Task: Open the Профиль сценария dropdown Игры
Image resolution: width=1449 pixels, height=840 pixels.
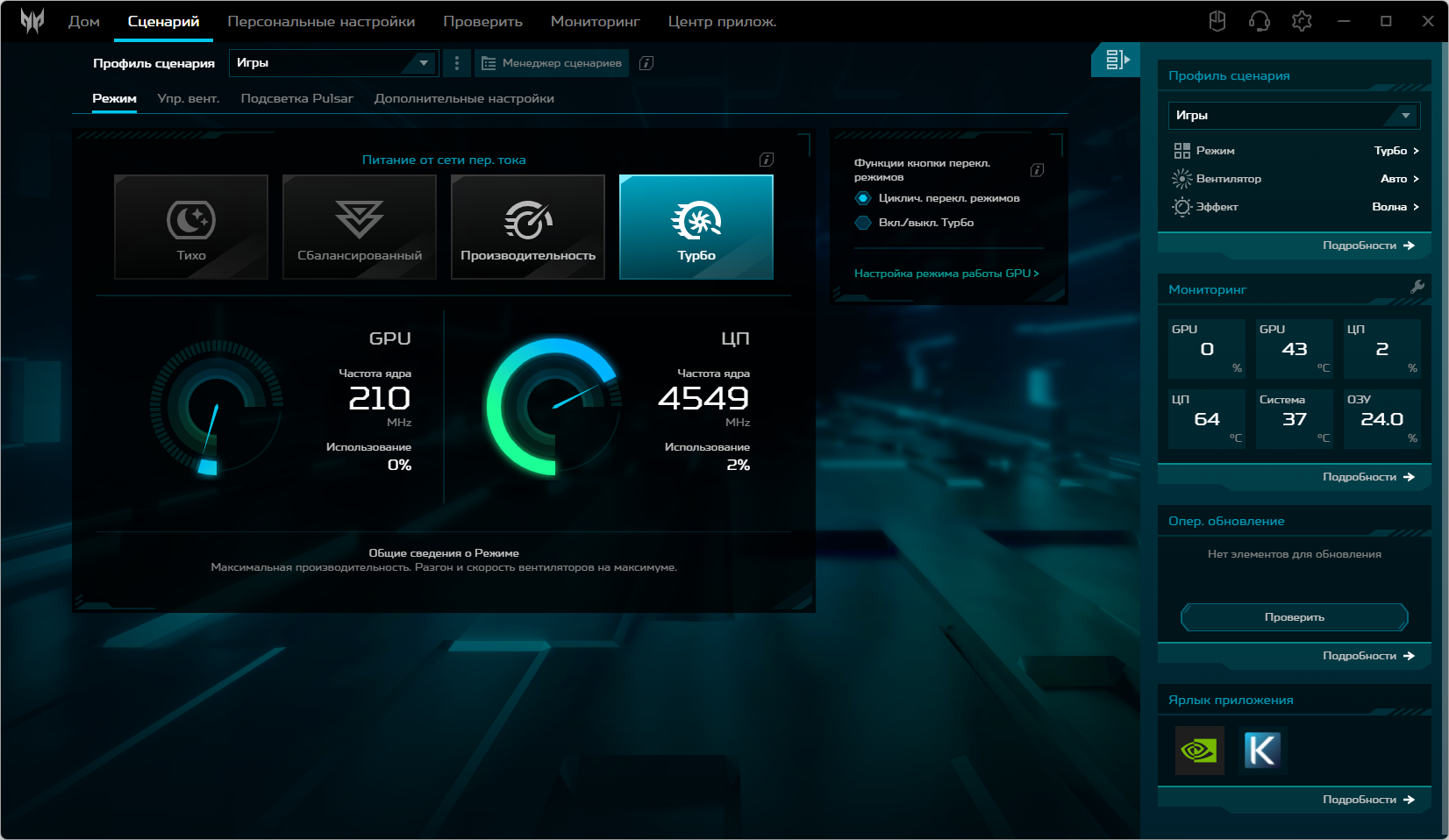Action: (333, 63)
